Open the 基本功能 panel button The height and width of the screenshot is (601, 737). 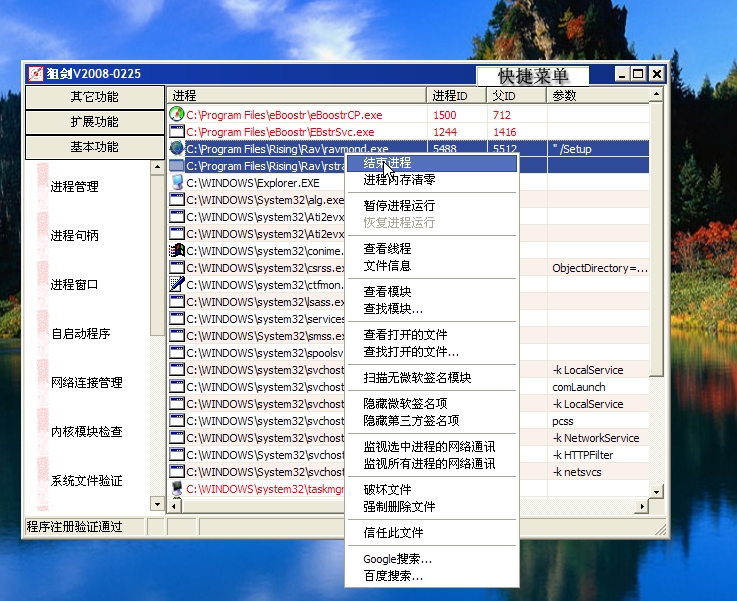tap(94, 147)
